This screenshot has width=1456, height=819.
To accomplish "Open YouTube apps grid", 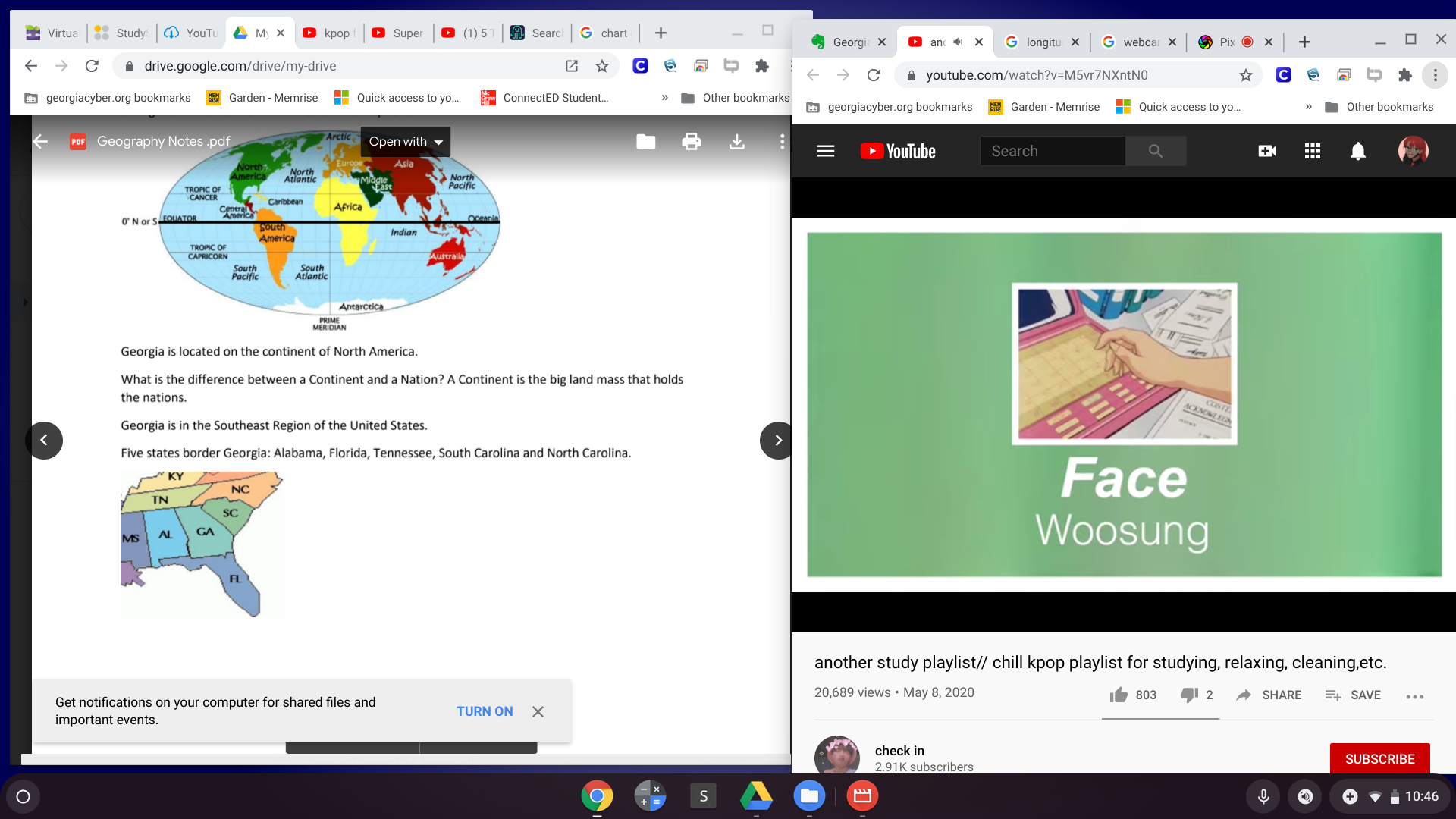I will pyautogui.click(x=1313, y=151).
